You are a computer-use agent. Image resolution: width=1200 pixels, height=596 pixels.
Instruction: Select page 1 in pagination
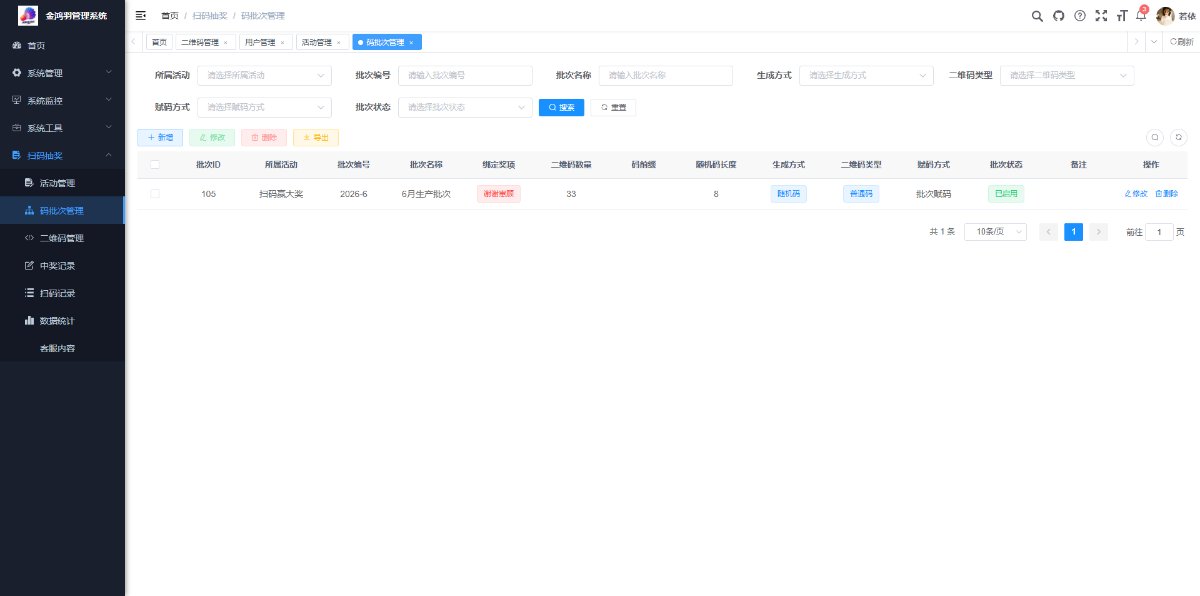coord(1073,232)
